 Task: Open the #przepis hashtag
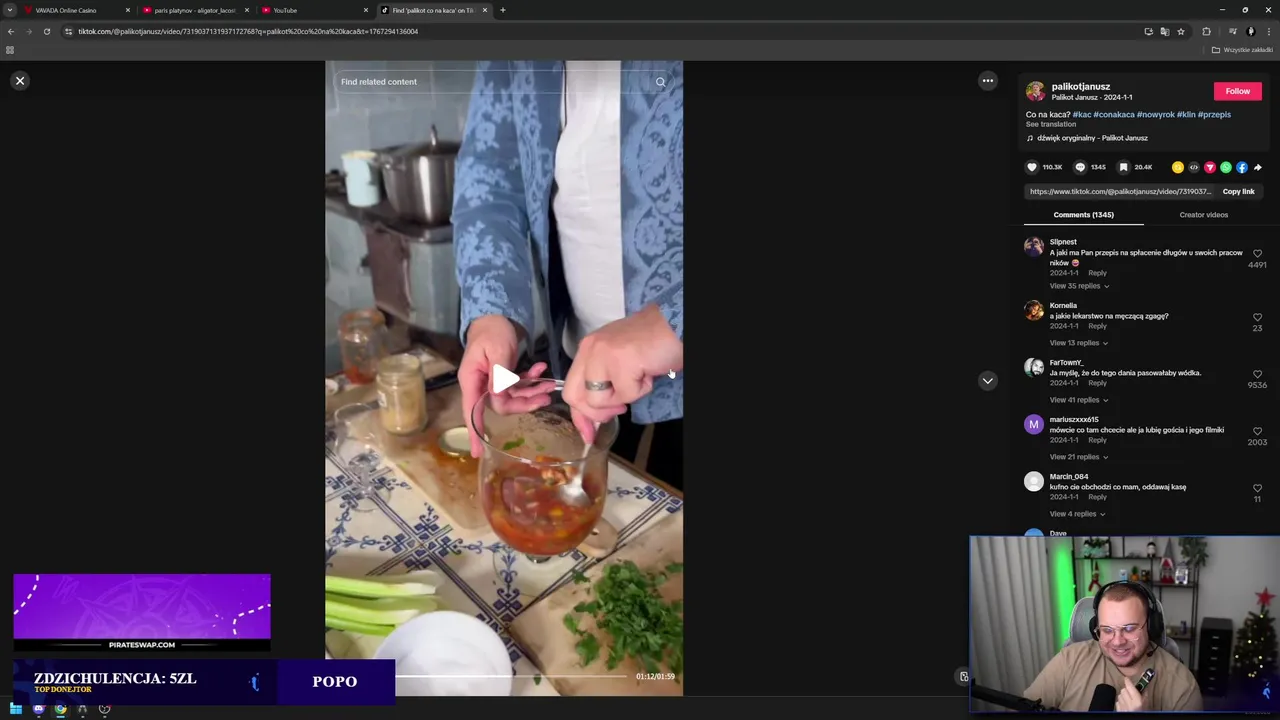[x=1214, y=114]
